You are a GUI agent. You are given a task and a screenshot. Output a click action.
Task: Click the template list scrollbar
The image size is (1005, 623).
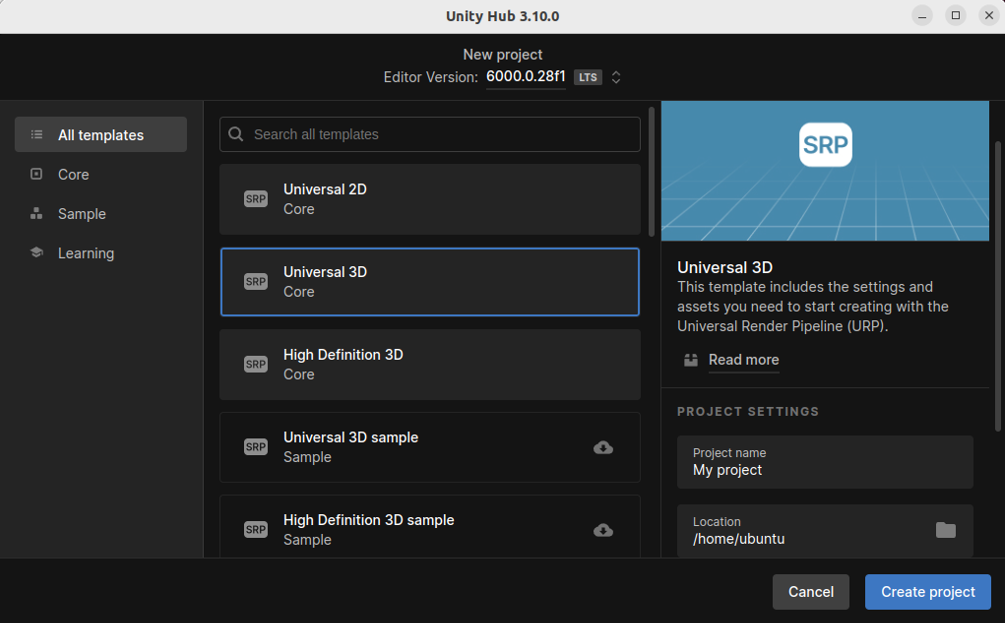coord(652,170)
